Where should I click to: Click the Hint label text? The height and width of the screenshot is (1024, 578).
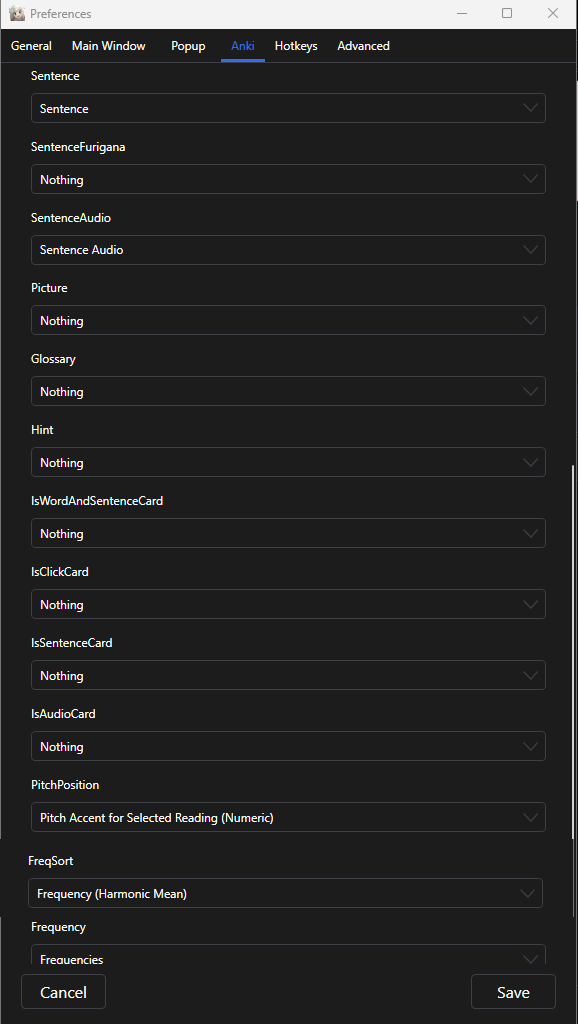[42, 430]
